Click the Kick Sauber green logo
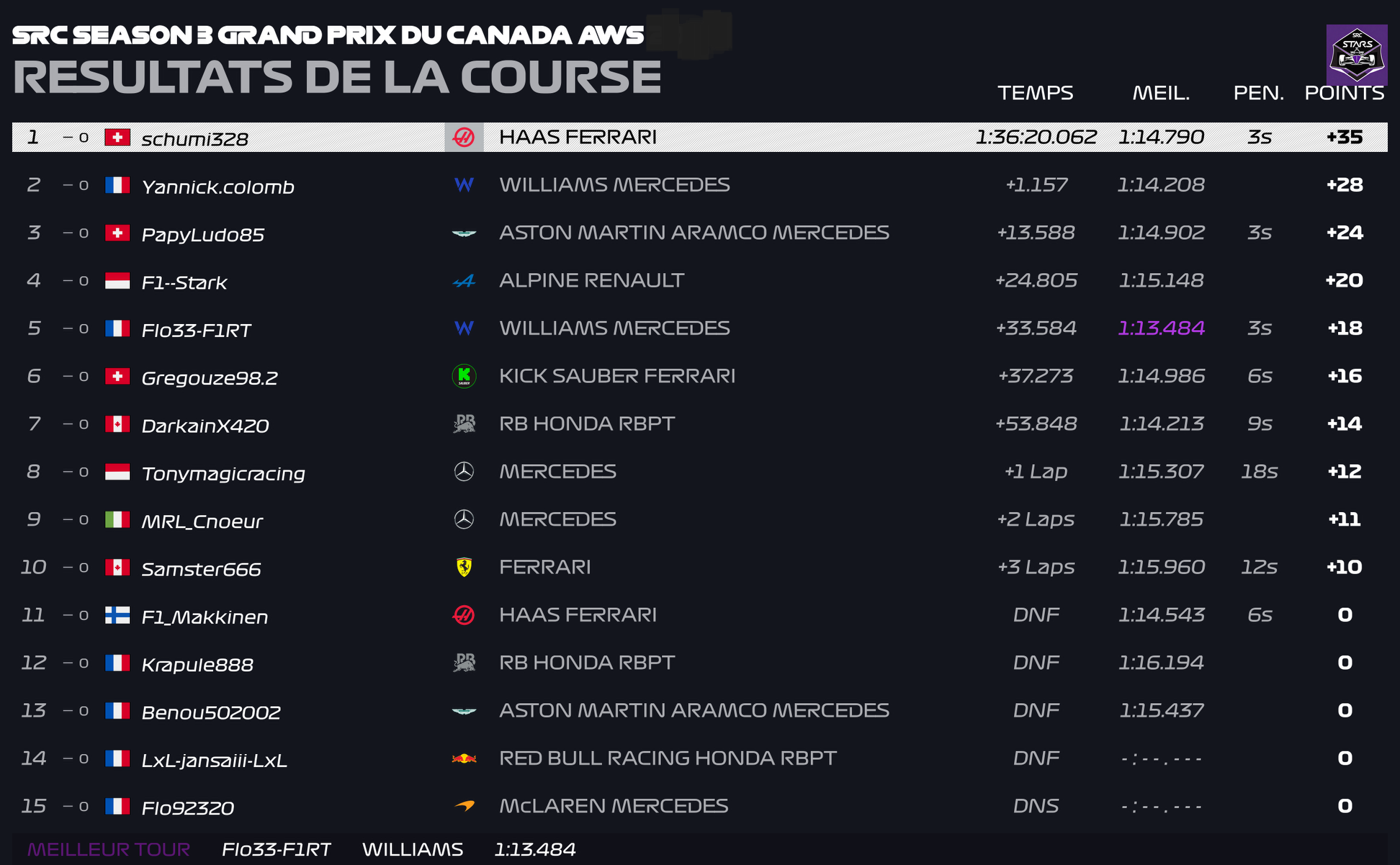 coord(464,376)
